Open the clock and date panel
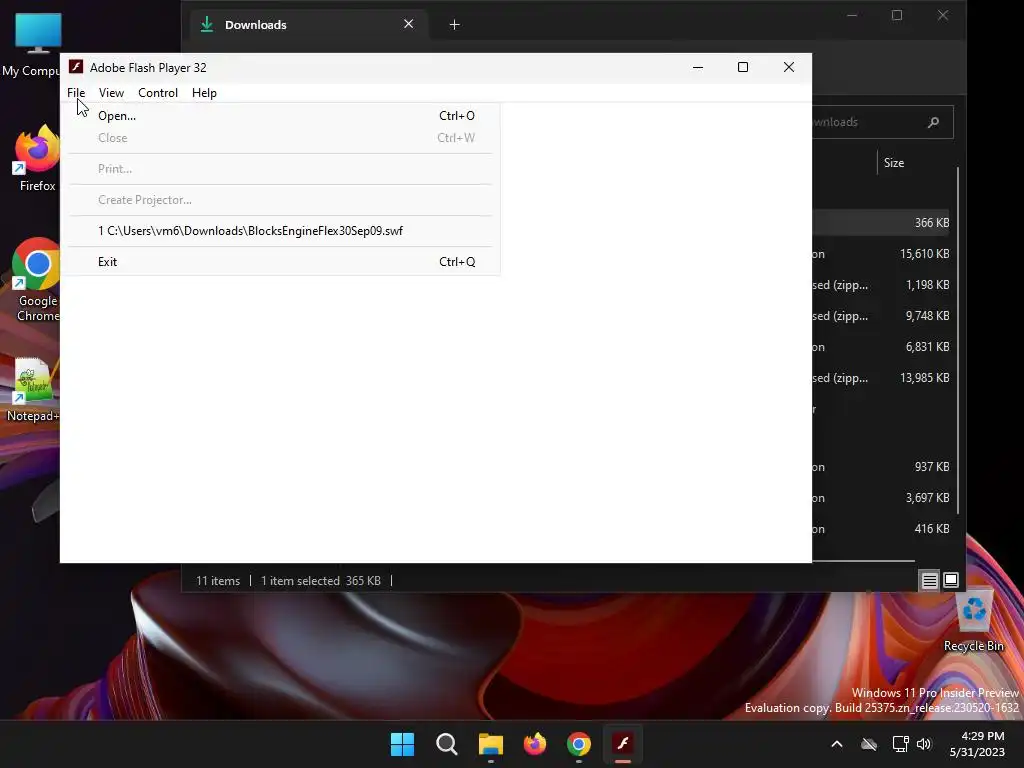The height and width of the screenshot is (768, 1024). [x=977, y=744]
